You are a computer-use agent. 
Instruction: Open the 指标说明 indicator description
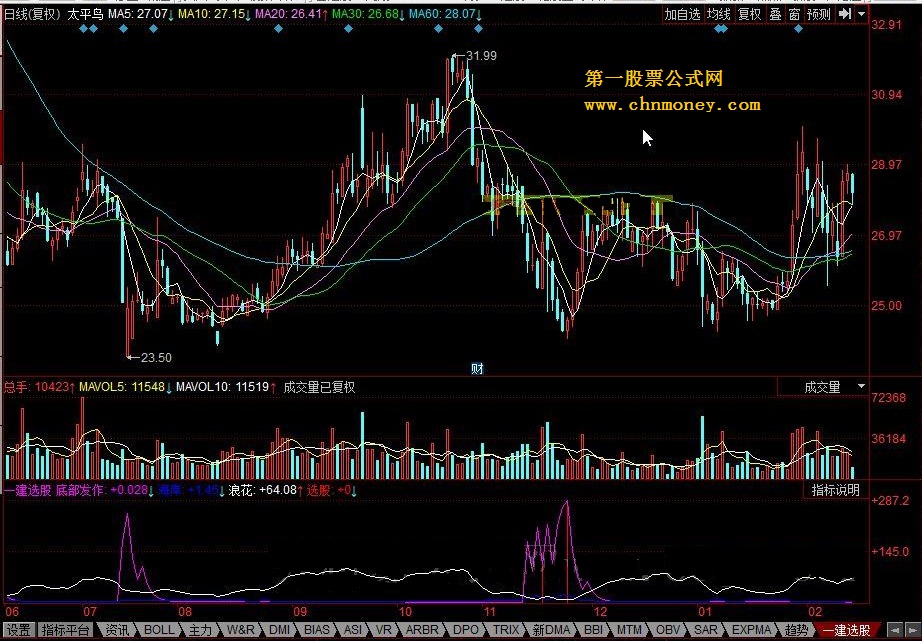coord(836,490)
